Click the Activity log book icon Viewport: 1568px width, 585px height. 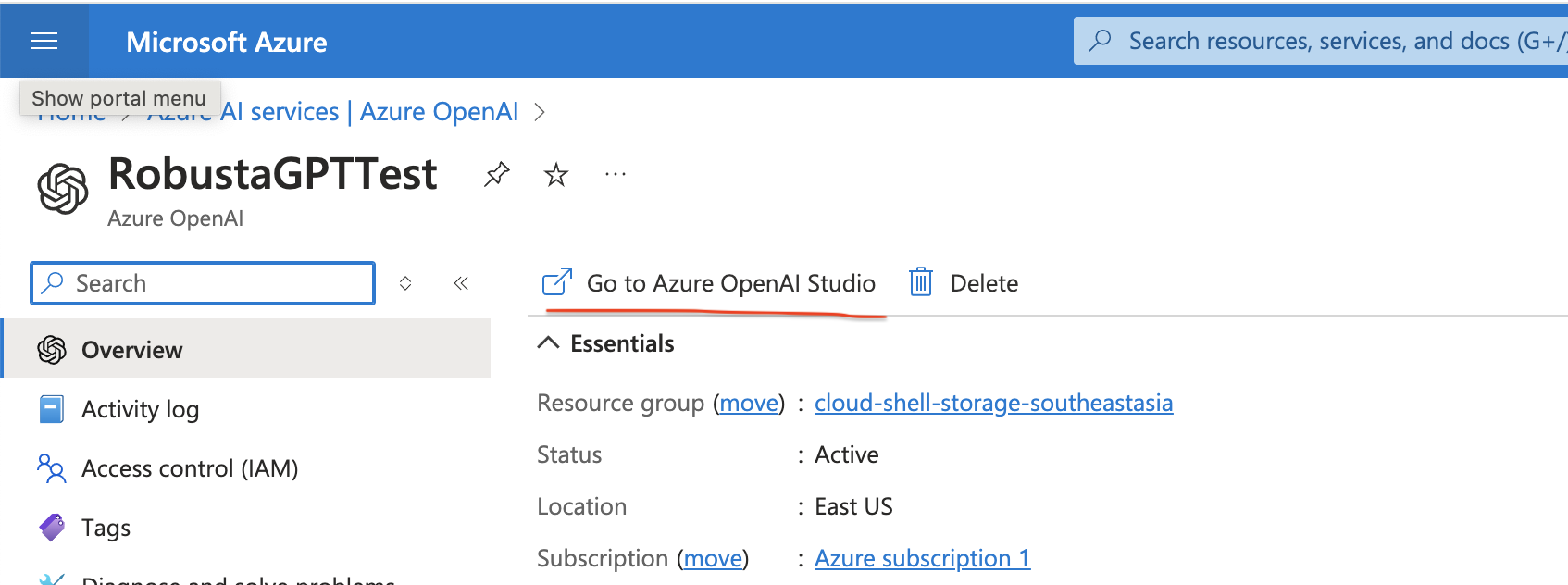coord(52,409)
